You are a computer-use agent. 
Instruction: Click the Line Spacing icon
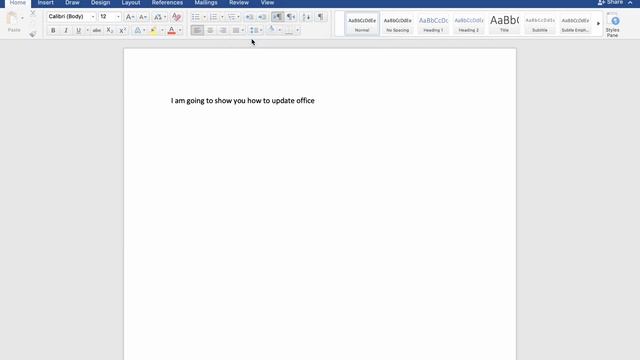click(253, 30)
